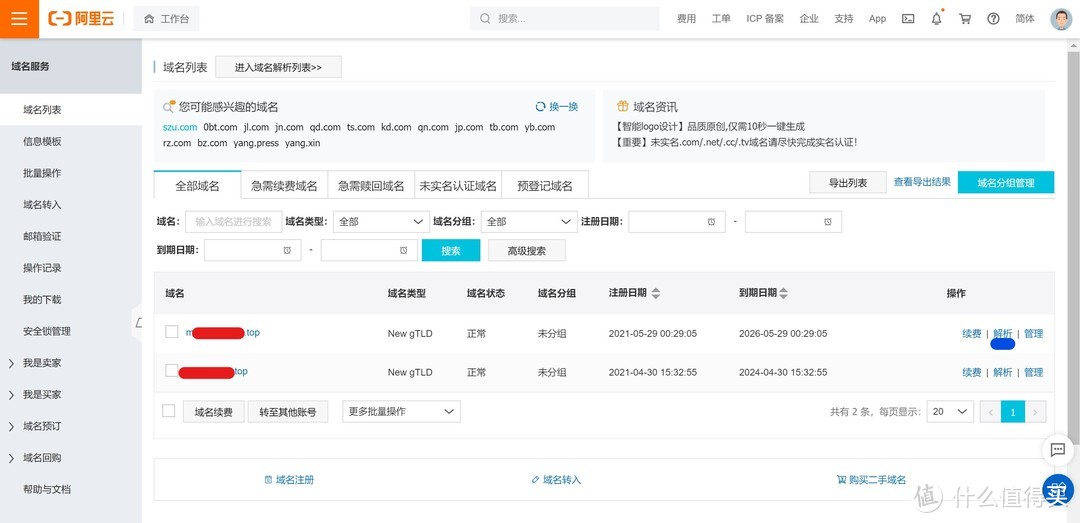Click the calendar icon in registration start date
Viewport: 1080px width, 523px height.
pos(711,222)
